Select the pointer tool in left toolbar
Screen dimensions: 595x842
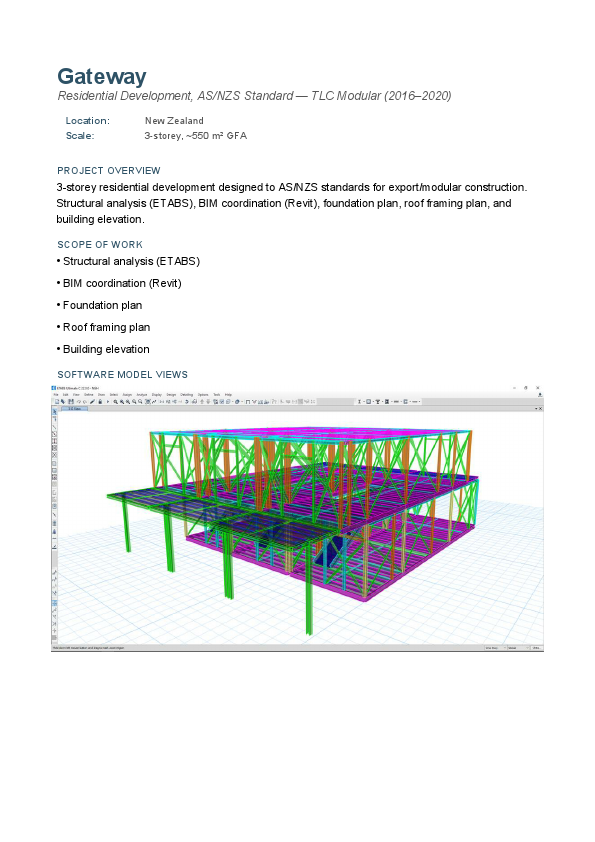54,412
